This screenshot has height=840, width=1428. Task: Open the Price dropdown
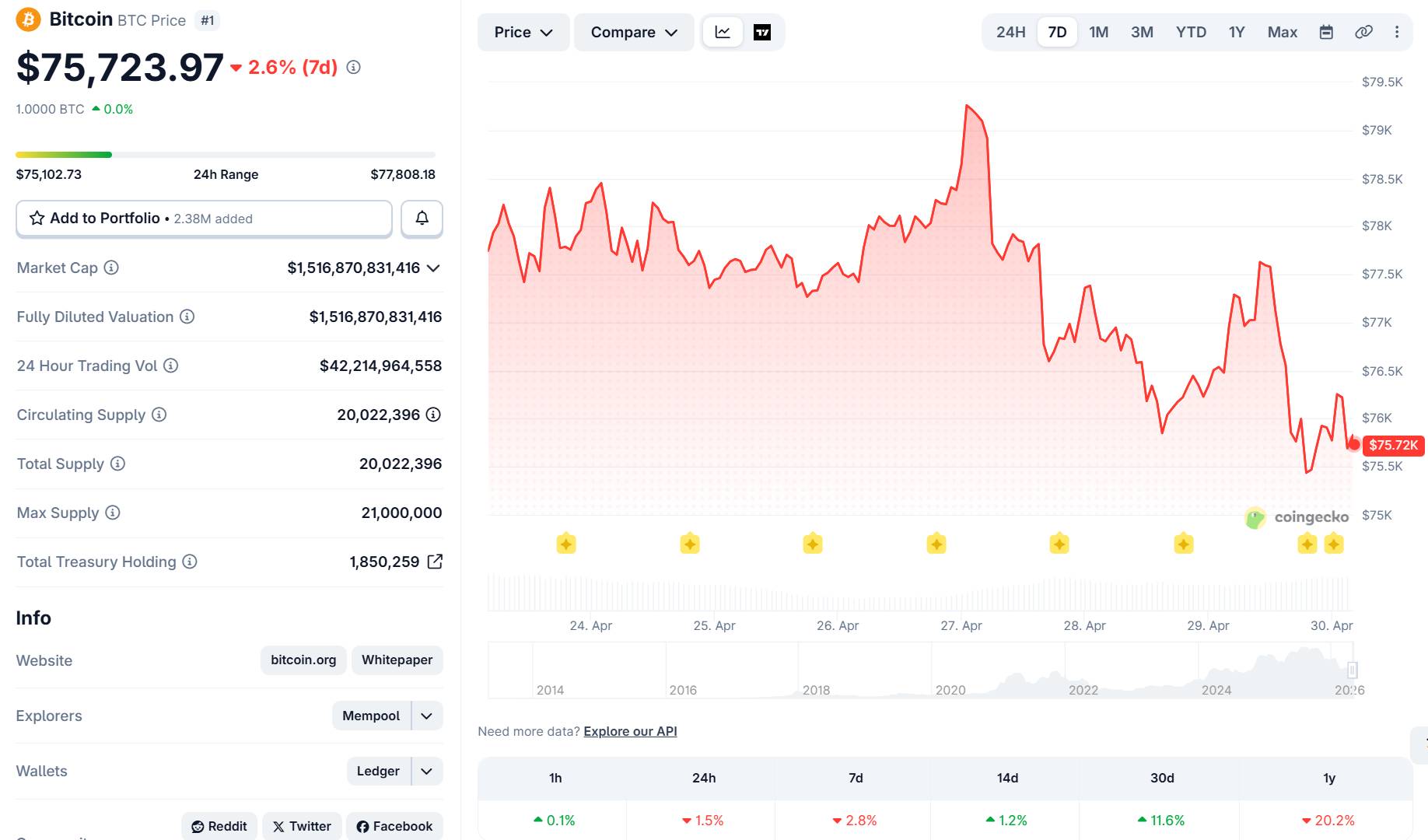523,32
